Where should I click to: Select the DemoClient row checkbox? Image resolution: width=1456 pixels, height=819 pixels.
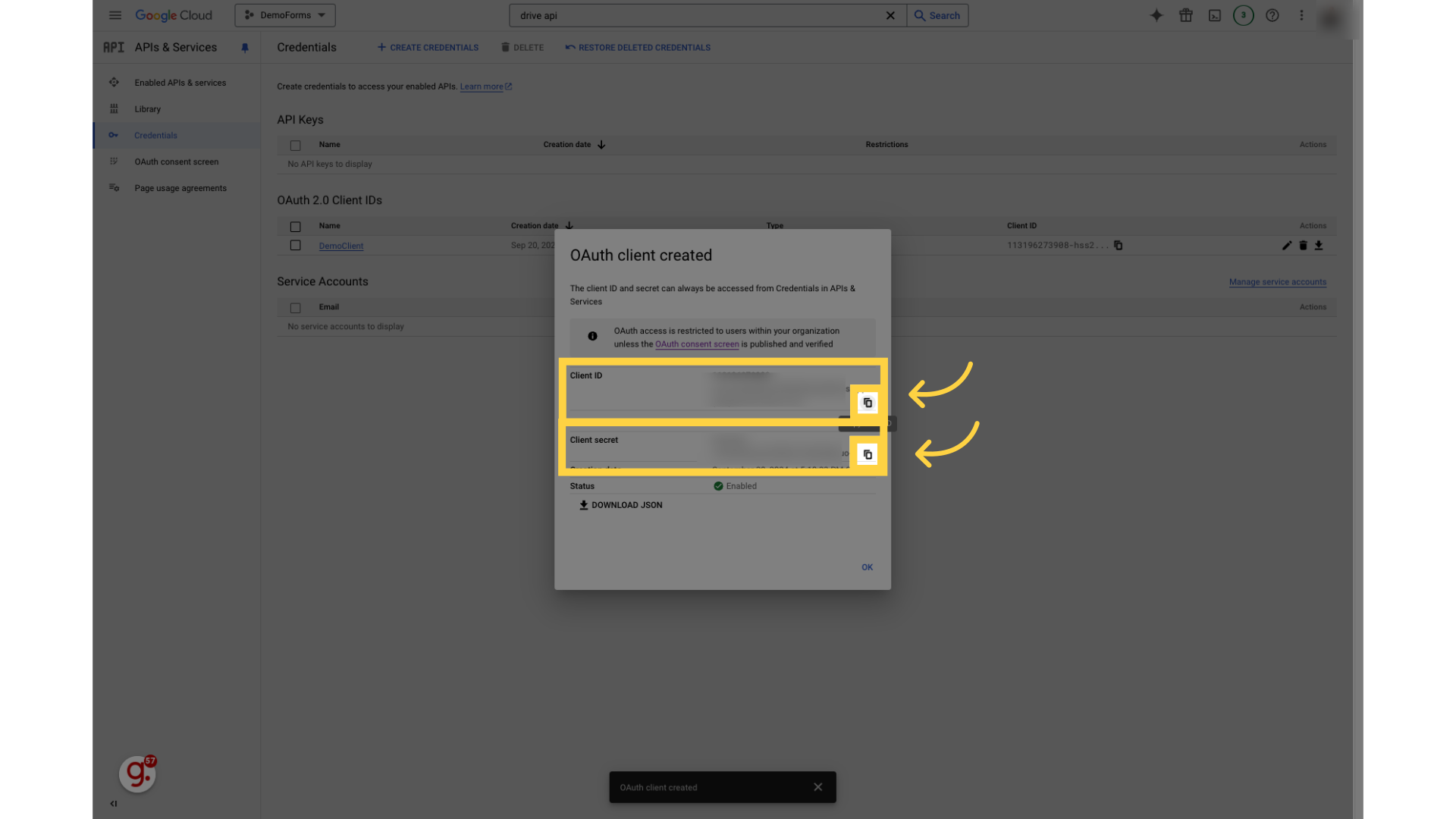pos(296,246)
